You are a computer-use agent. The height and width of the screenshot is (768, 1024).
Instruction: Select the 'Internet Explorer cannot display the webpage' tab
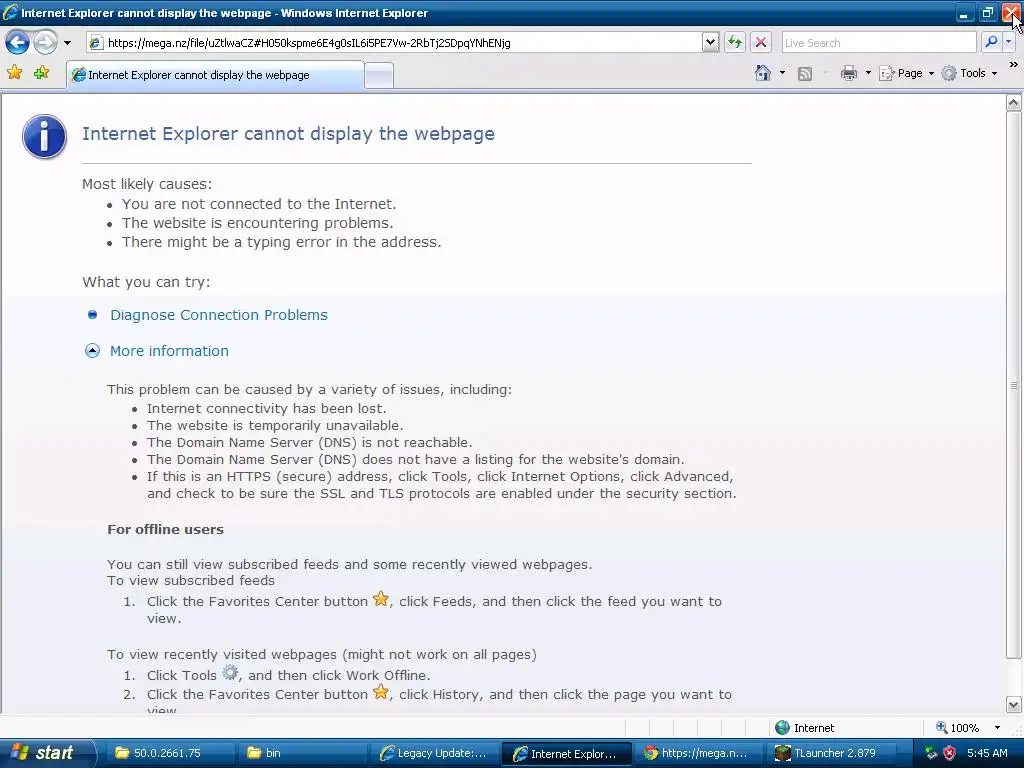coord(216,75)
